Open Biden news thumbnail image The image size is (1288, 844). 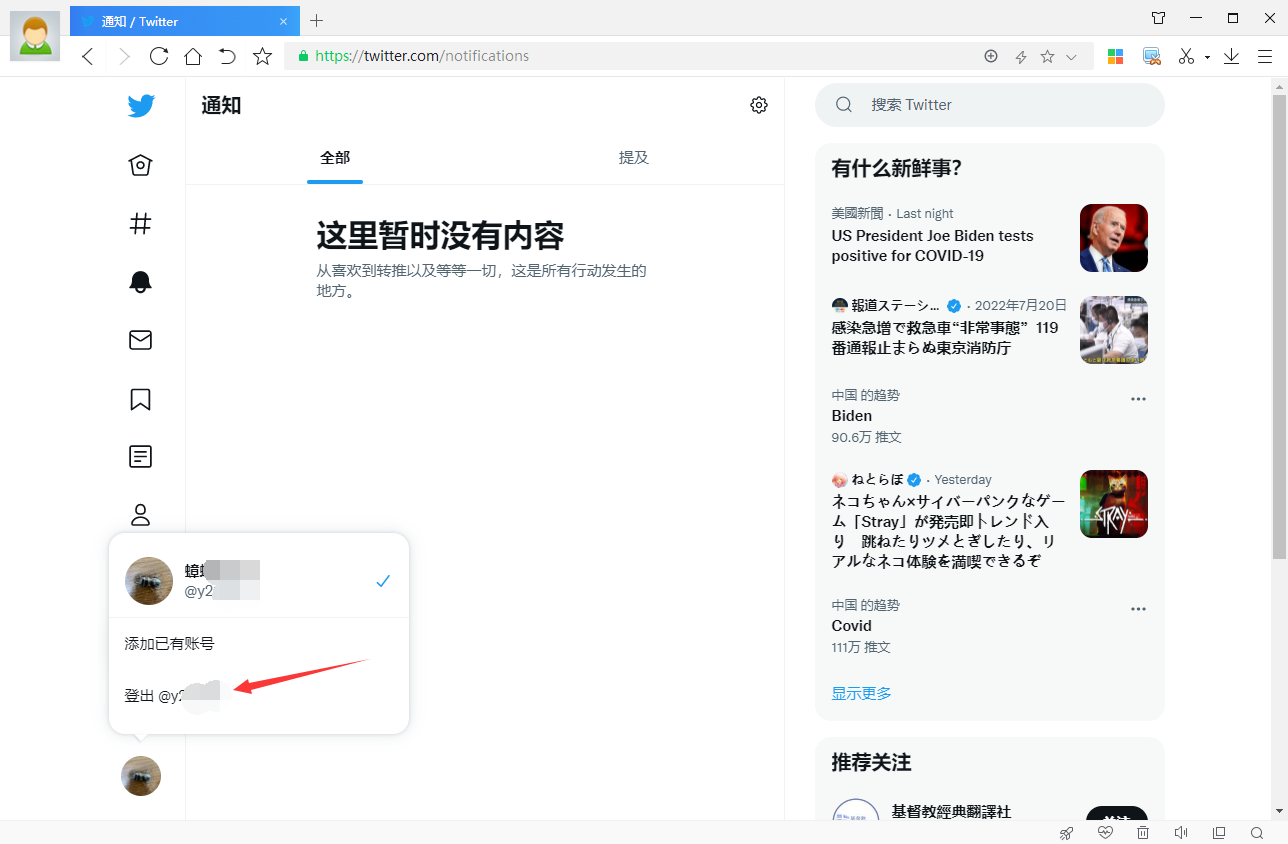[x=1114, y=238]
